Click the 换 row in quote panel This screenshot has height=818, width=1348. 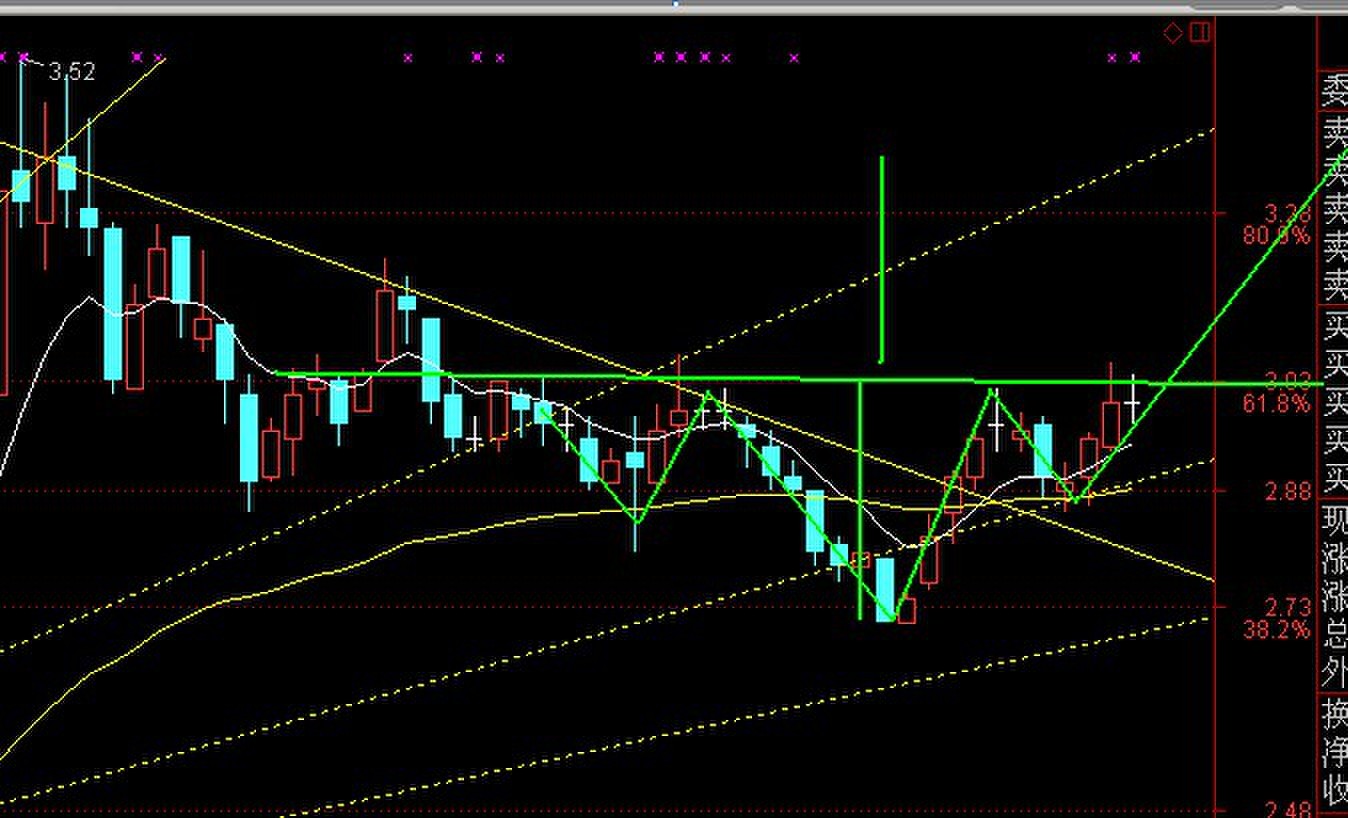click(x=1335, y=715)
